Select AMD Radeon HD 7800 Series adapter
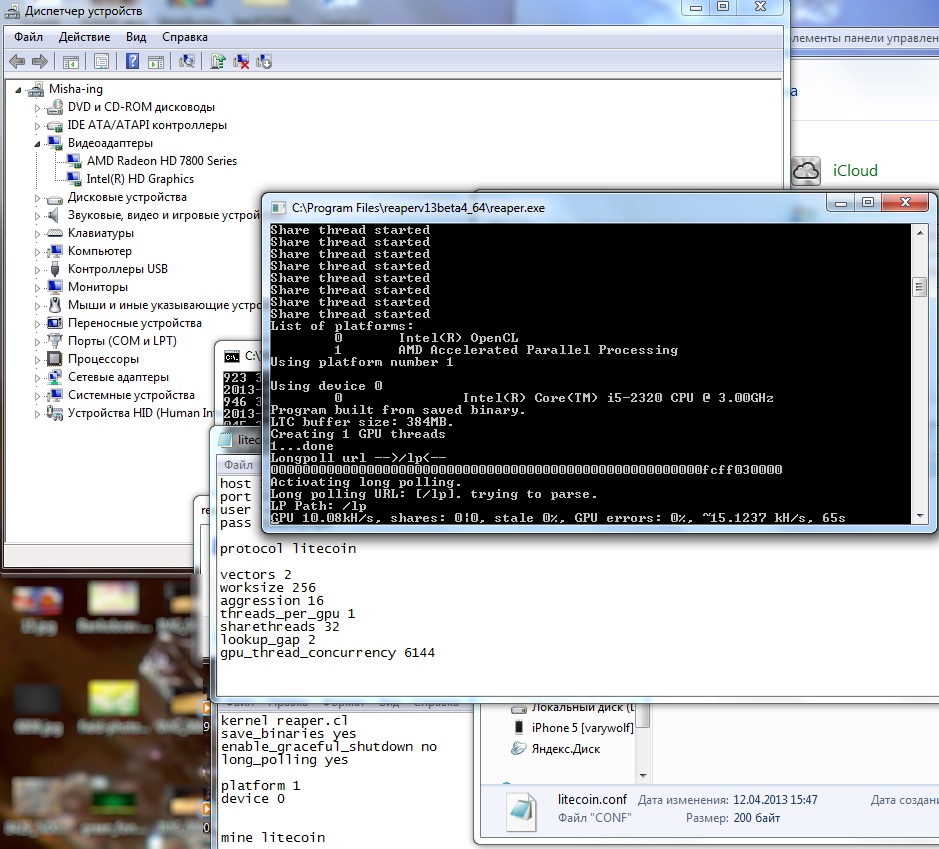Screen dimensions: 939x849 click(x=162, y=160)
